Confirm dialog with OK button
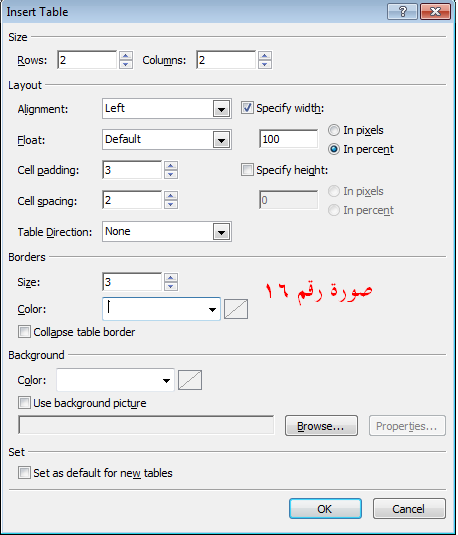This screenshot has height=535, width=458. [x=325, y=509]
